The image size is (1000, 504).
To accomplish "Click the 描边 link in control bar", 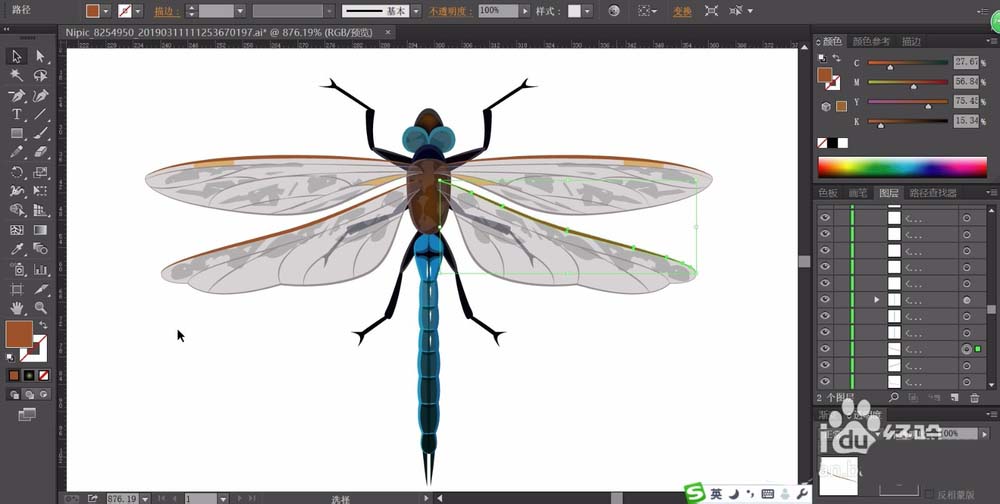I will point(166,11).
